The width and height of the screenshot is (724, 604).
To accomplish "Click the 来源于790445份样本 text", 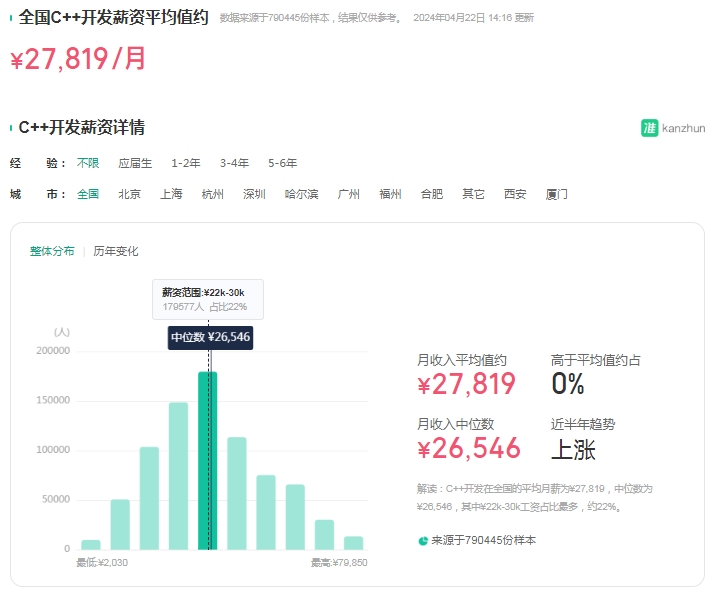I will (x=483, y=541).
